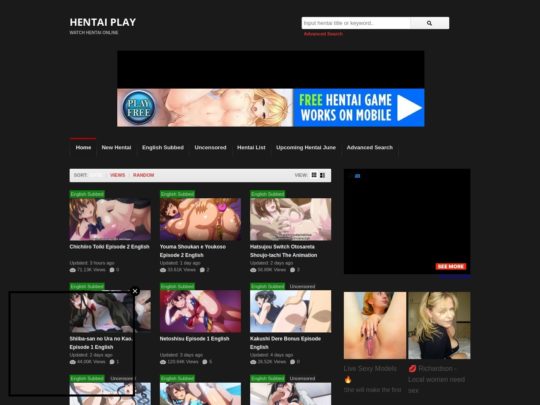Click the SEE MORE button in sidebar
Viewport: 540px width, 405px height.
(451, 266)
